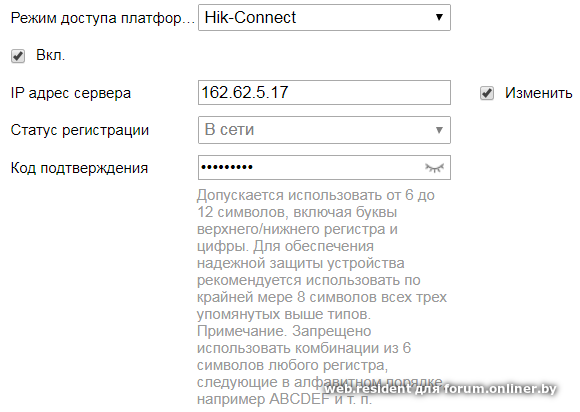Click the forum.onliner.by watermark text
Image resolution: width=580 pixels, height=412 pixels.
point(500,389)
